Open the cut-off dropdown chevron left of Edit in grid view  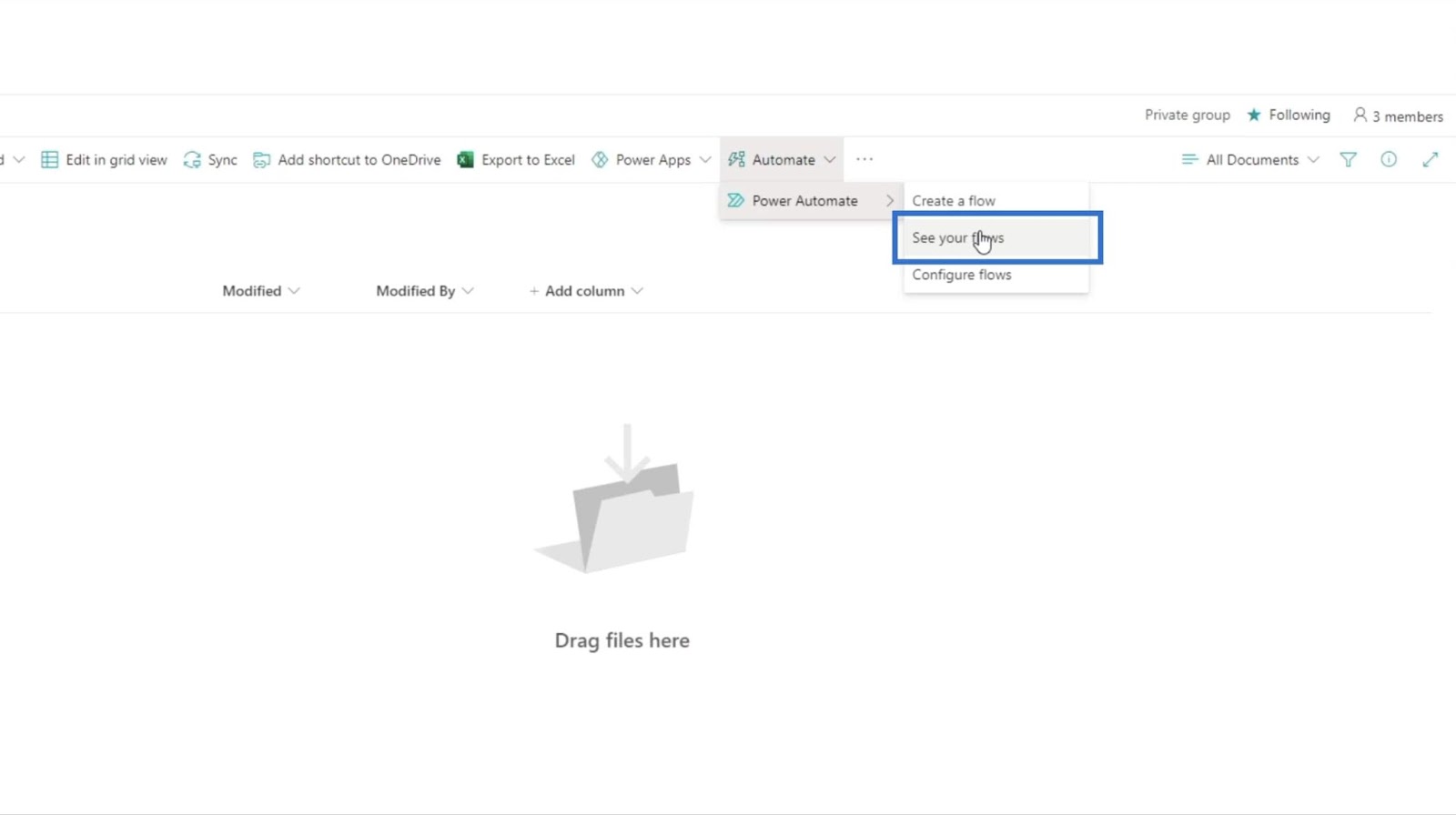point(19,160)
